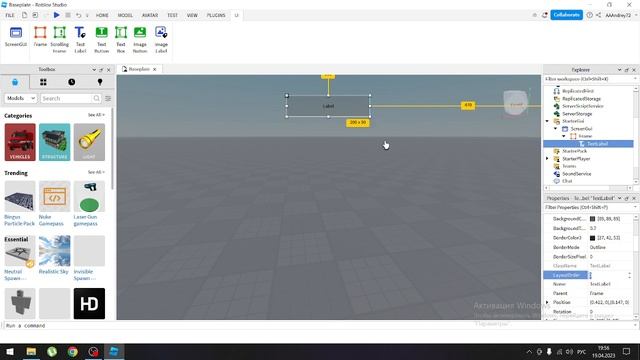Select ServerStorage in Explorer
The width and height of the screenshot is (640, 360).
point(577,114)
